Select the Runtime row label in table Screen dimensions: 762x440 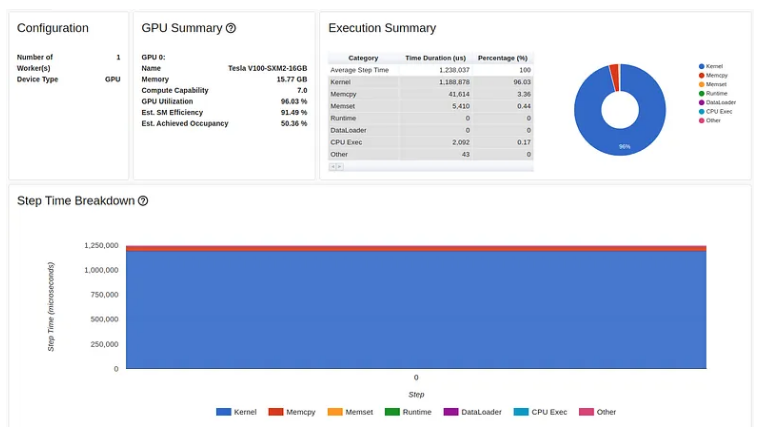tap(343, 118)
